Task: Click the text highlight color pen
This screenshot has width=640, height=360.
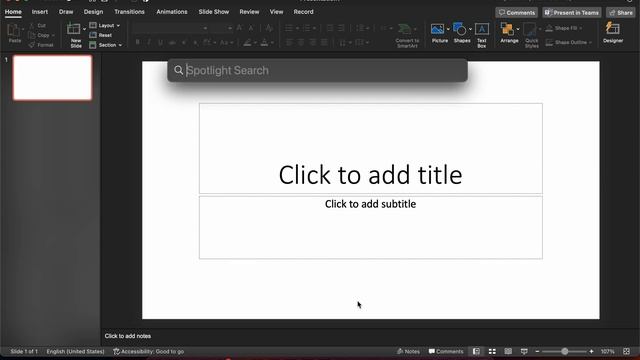Action: click(247, 42)
